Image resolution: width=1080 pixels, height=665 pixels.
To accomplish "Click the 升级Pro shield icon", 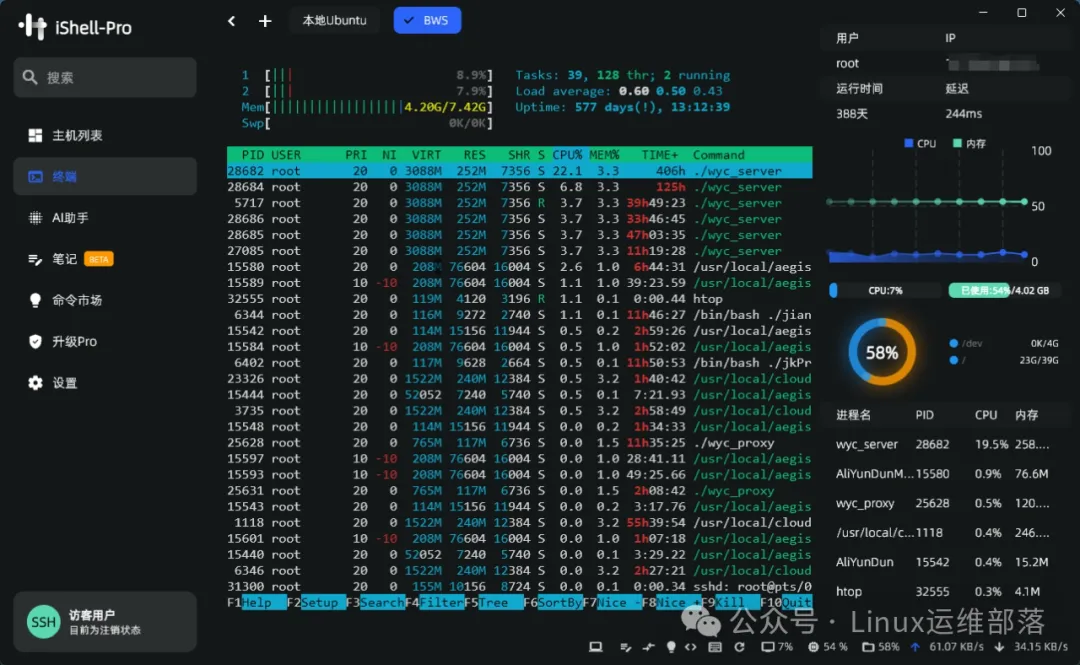I will [35, 341].
